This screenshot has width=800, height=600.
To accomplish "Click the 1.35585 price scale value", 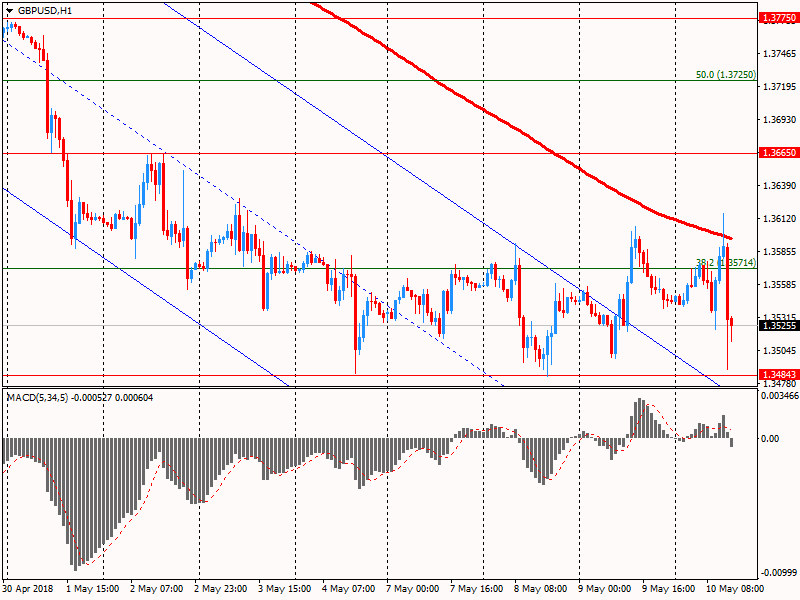I will click(x=779, y=285).
